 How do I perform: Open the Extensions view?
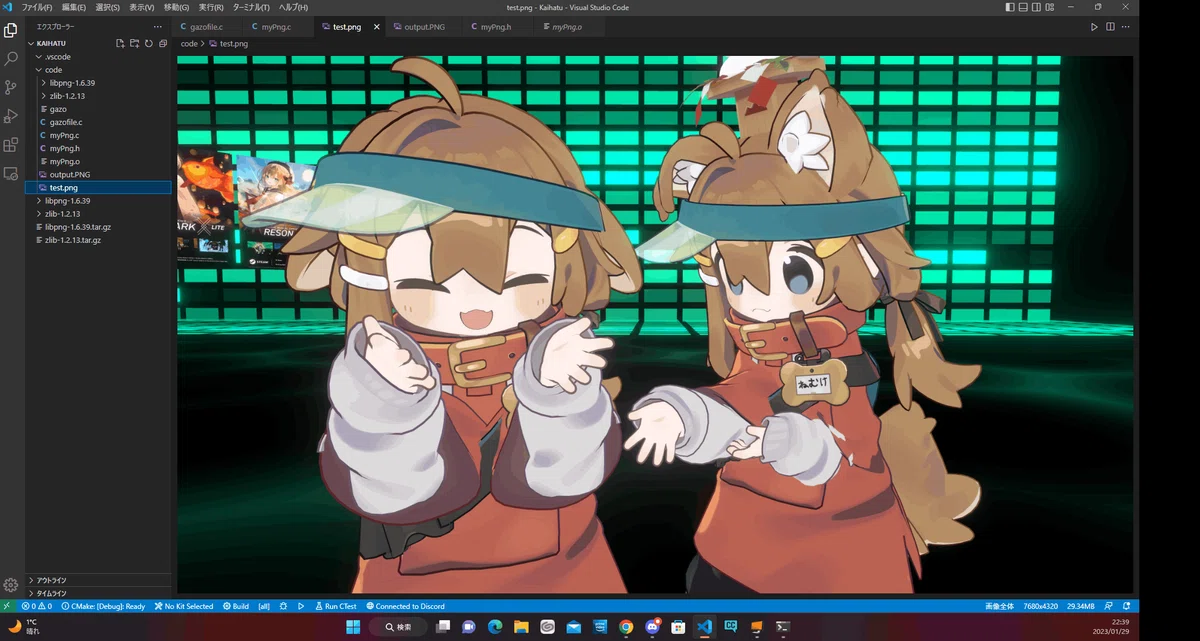pos(11,145)
